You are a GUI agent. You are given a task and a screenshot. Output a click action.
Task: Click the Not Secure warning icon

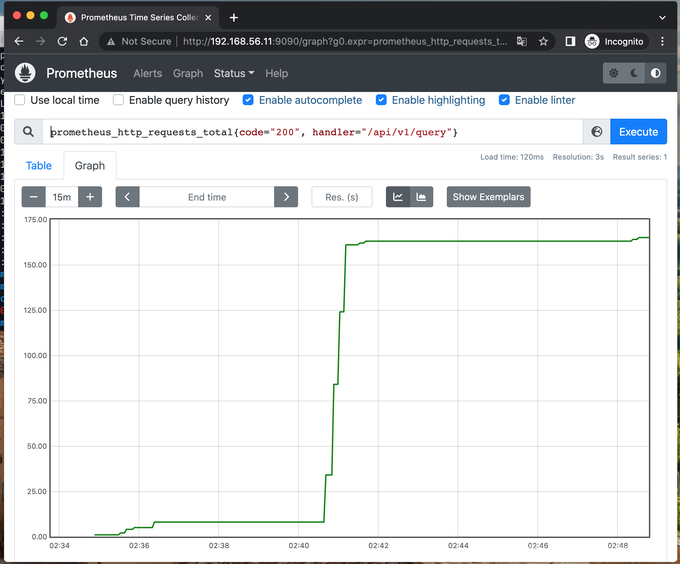pyautogui.click(x=111, y=42)
